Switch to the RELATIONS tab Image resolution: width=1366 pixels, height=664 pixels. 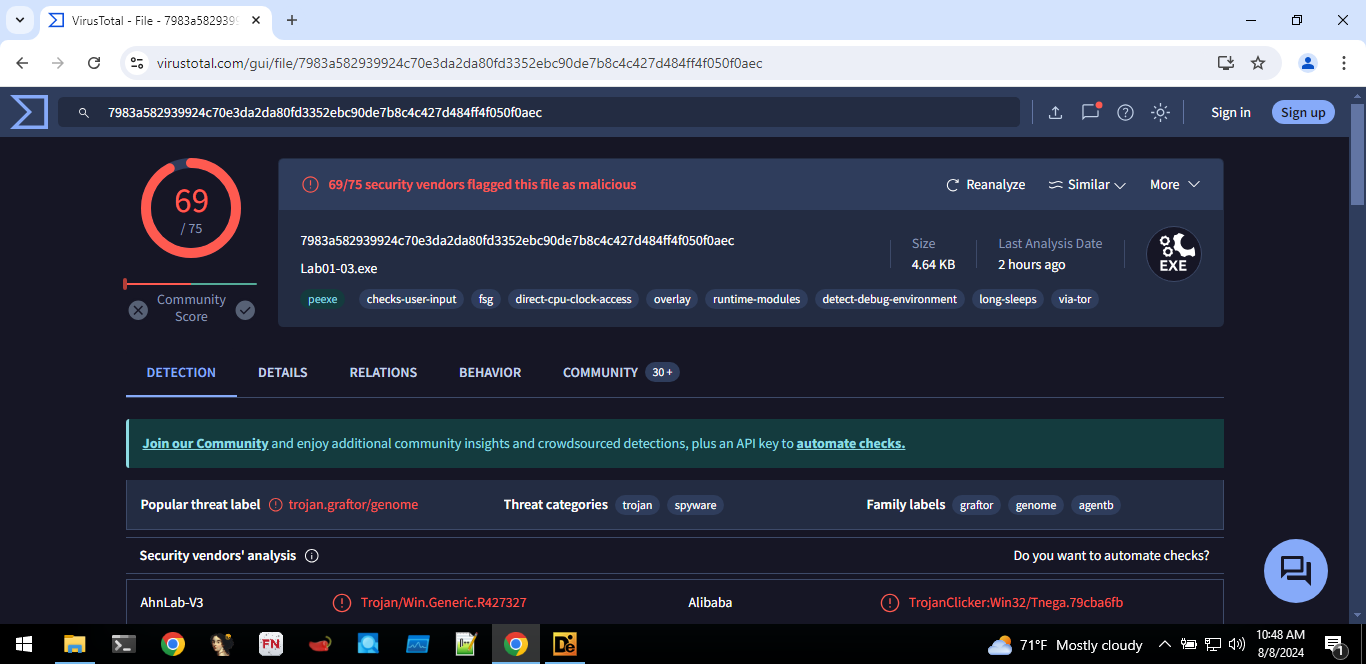(383, 372)
